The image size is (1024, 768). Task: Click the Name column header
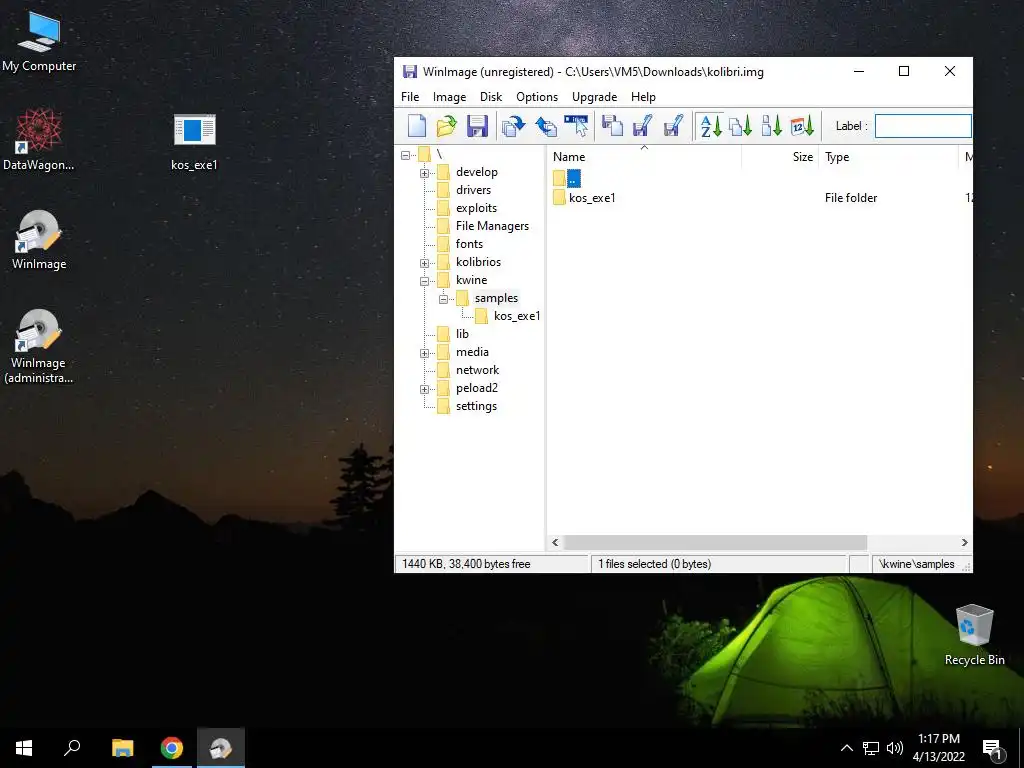point(644,157)
